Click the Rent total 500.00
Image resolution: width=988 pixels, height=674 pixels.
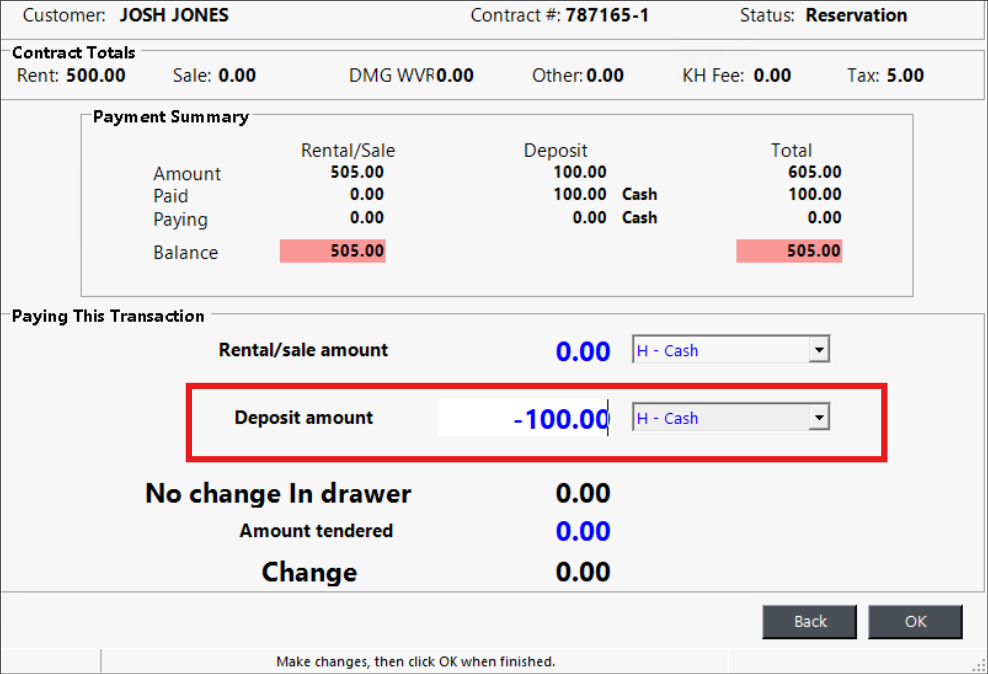(x=96, y=75)
